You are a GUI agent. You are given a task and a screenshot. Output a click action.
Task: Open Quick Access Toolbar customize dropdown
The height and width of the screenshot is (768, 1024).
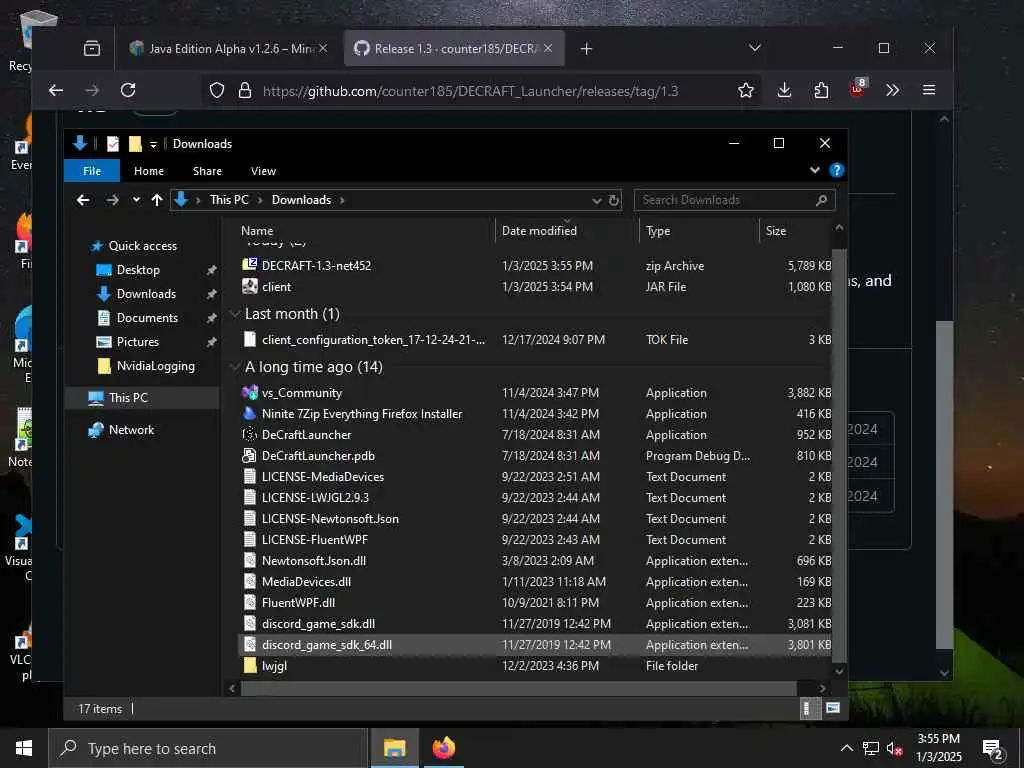[153, 144]
